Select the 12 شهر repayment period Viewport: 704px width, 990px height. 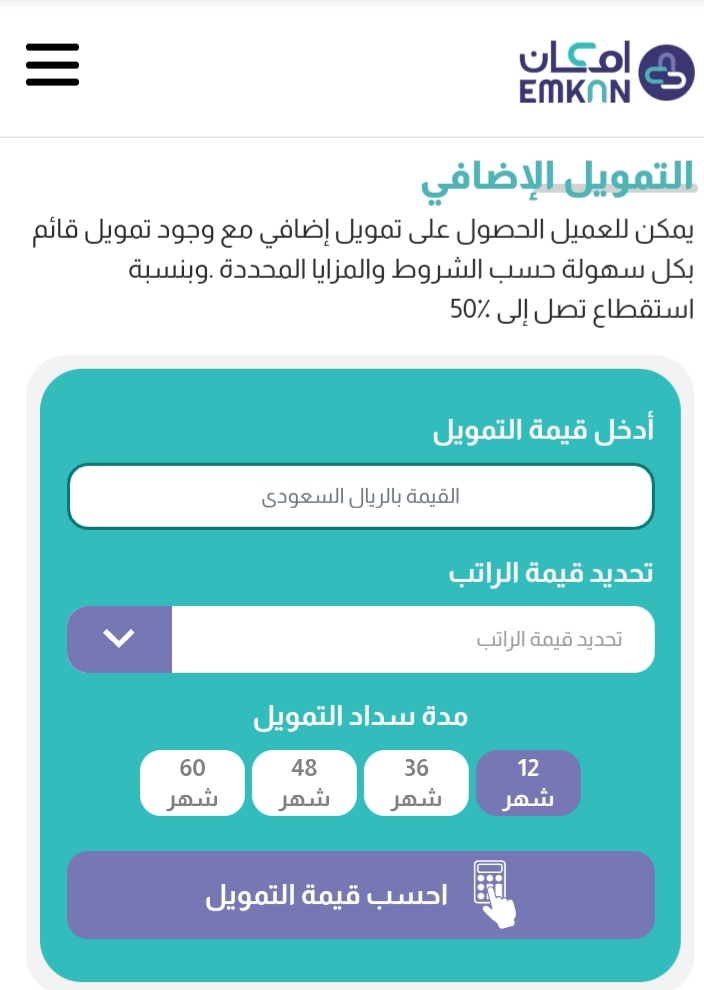pyautogui.click(x=528, y=783)
